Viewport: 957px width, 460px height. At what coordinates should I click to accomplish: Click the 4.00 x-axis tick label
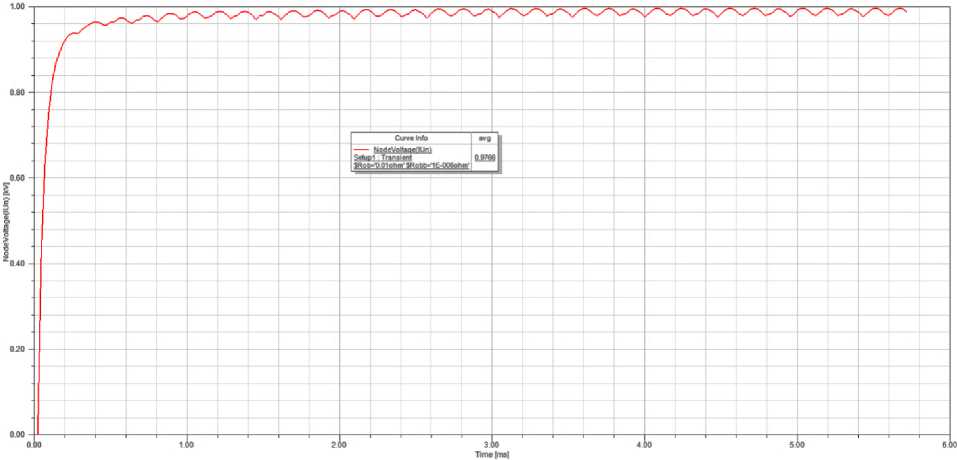tap(644, 444)
